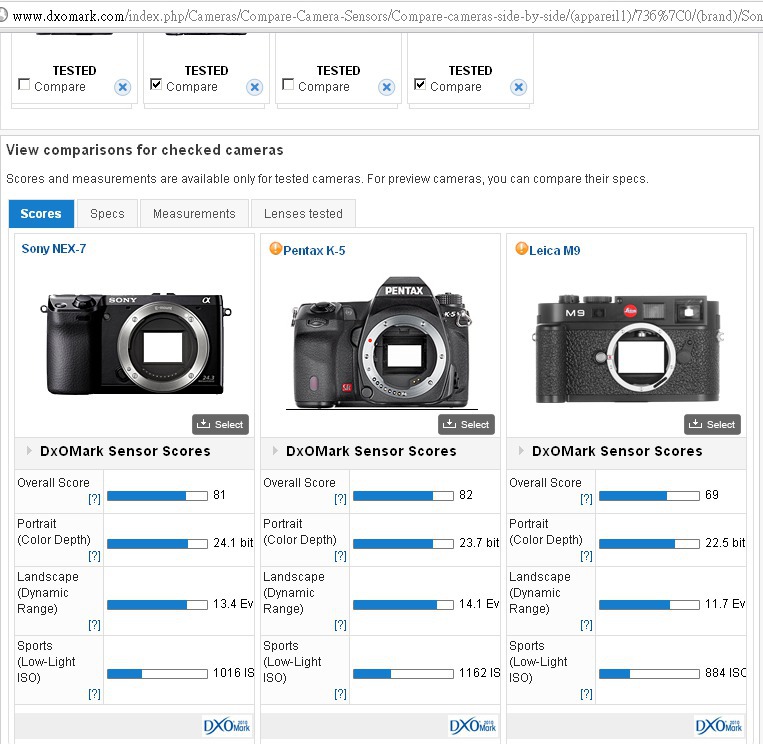This screenshot has height=744, width=763.
Task: Click Sony NEX-7 Landscape value 13.4 Ev
Action: [x=233, y=604]
